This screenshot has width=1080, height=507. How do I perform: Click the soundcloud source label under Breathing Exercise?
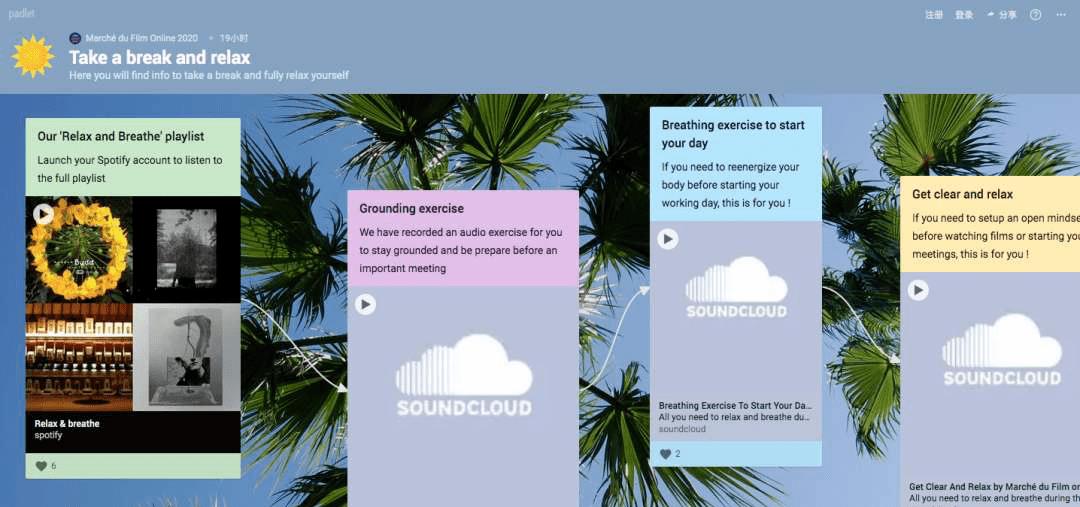pyautogui.click(x=682, y=429)
